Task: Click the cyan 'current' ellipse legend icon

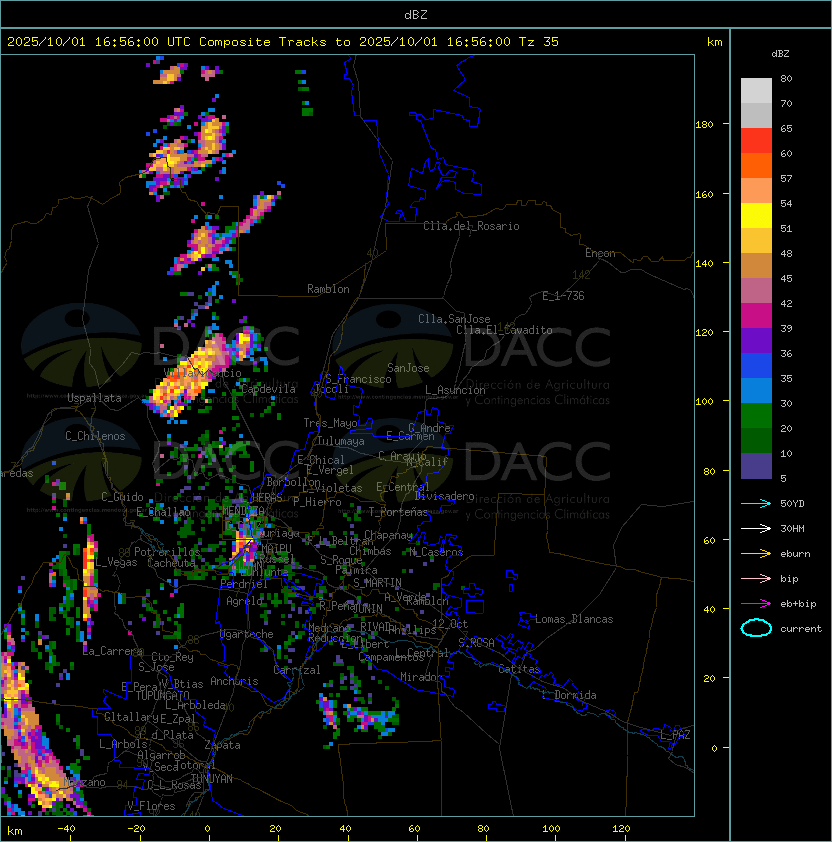Action: point(756,628)
